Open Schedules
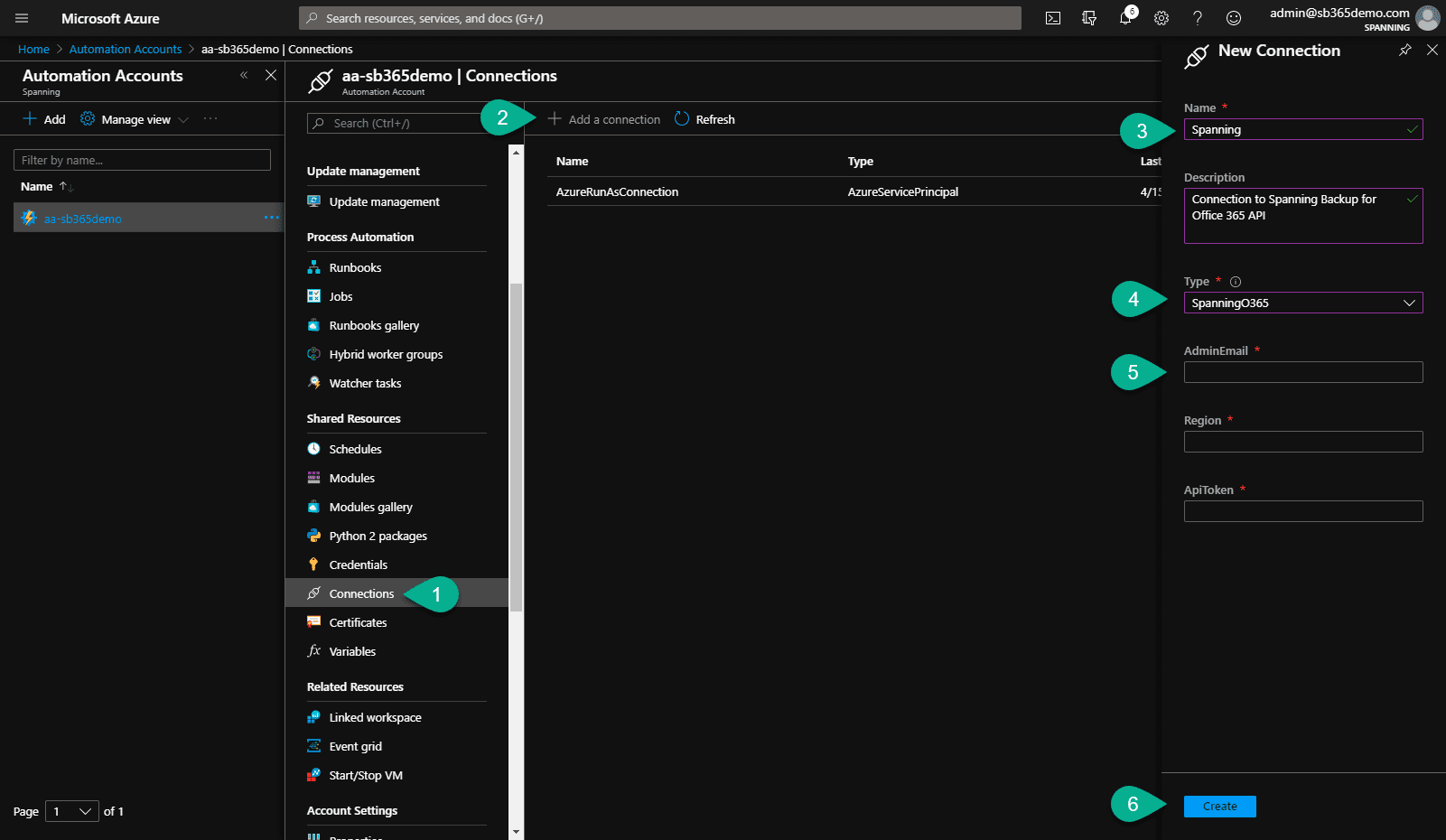This screenshot has width=1446, height=840. coord(355,449)
